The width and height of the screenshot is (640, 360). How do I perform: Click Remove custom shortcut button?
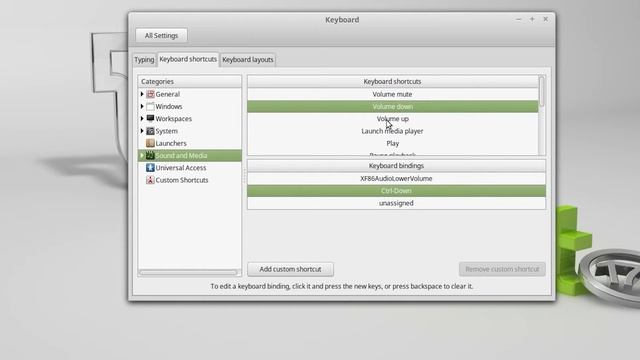(502, 269)
